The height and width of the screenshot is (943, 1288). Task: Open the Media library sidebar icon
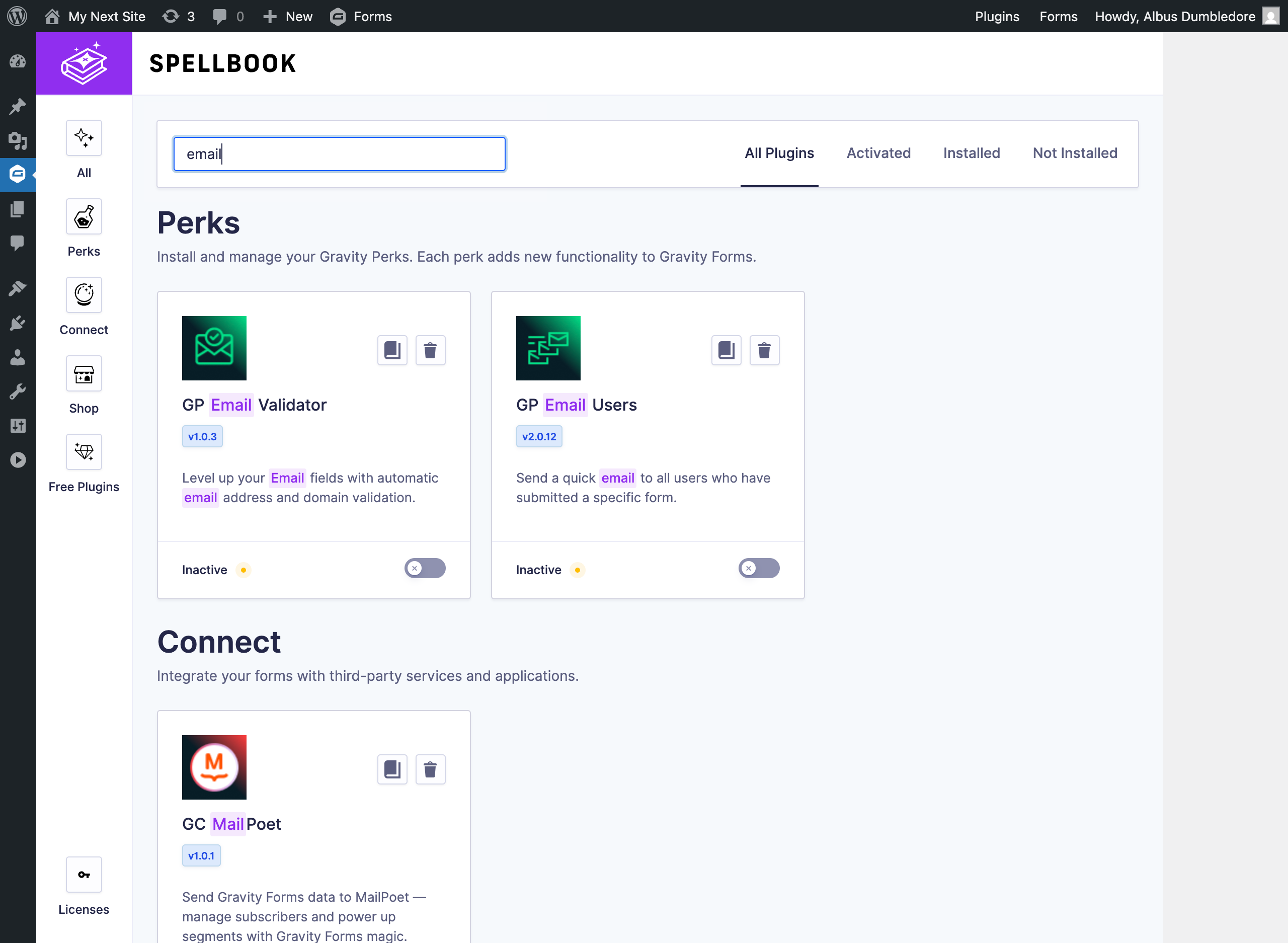click(18, 140)
